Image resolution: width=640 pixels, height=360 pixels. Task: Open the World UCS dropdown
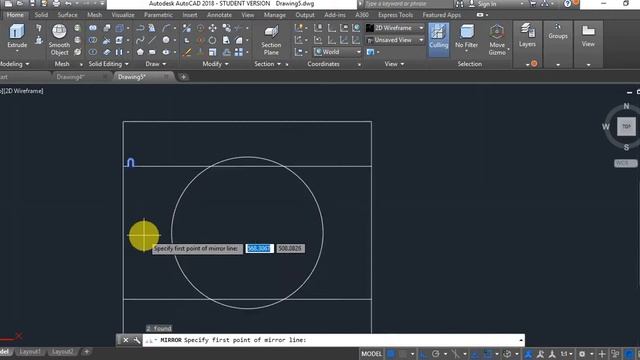[337, 52]
